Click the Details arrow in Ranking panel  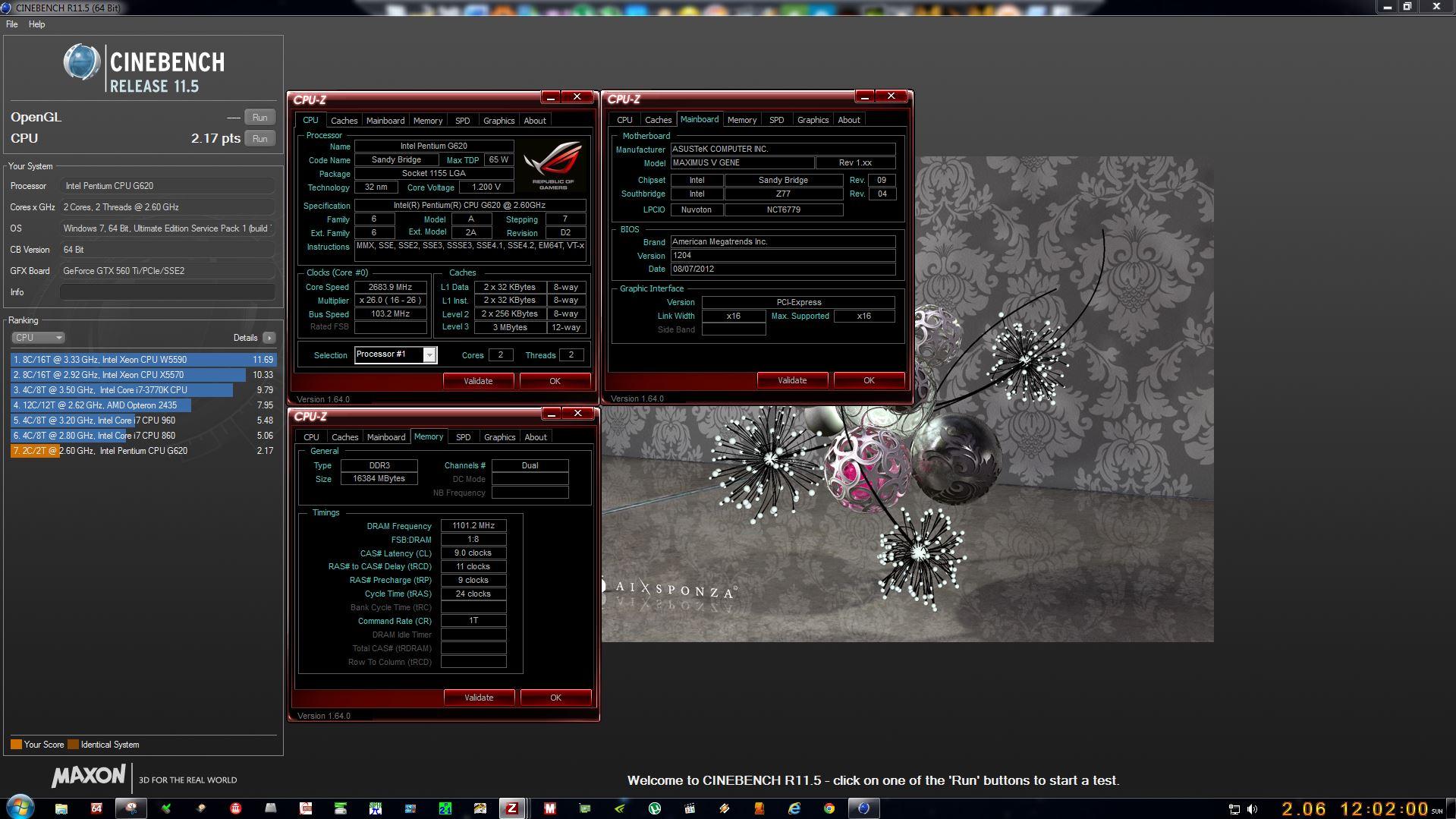269,338
